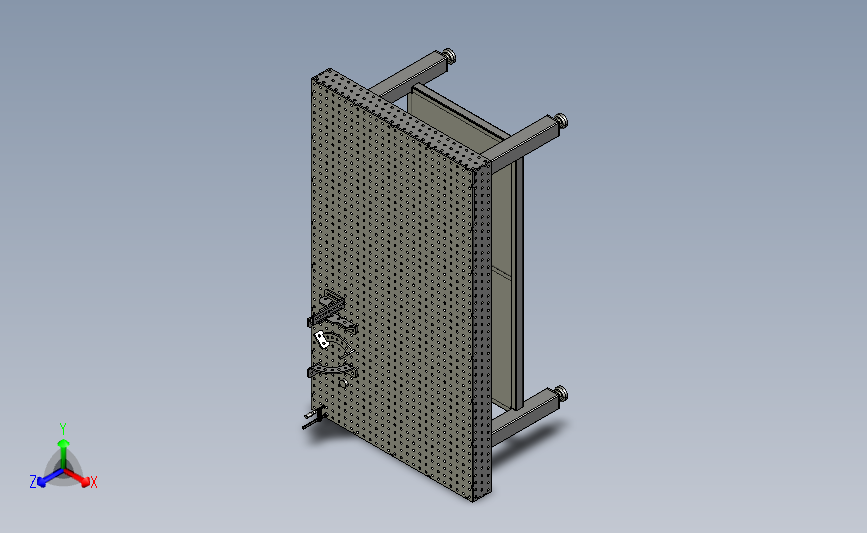Select the angle bracket fixture above the white clamp
This screenshot has width=867, height=533.
click(x=327, y=309)
